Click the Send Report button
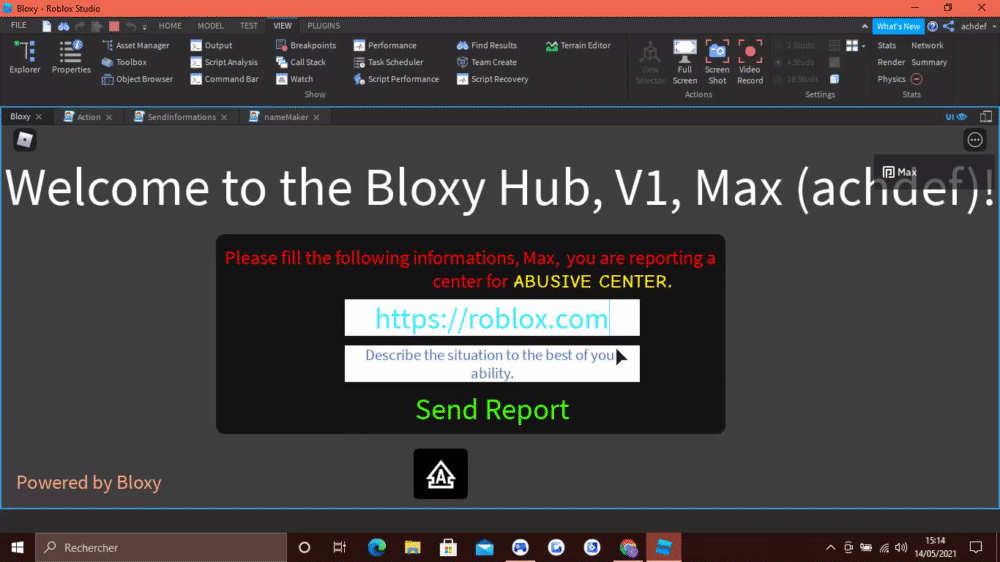 [492, 410]
